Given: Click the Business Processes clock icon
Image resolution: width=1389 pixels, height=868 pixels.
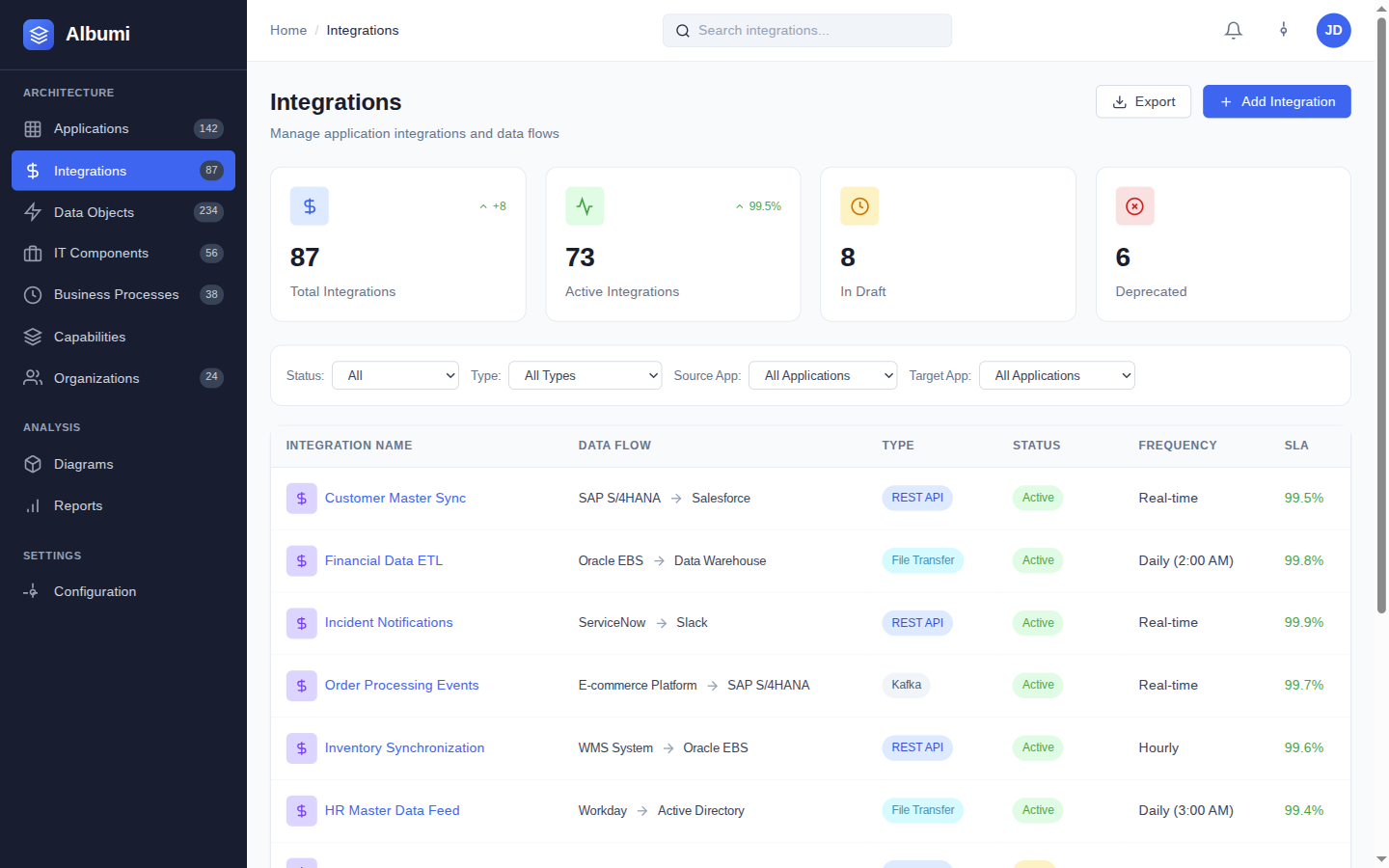Looking at the screenshot, I should [x=32, y=294].
